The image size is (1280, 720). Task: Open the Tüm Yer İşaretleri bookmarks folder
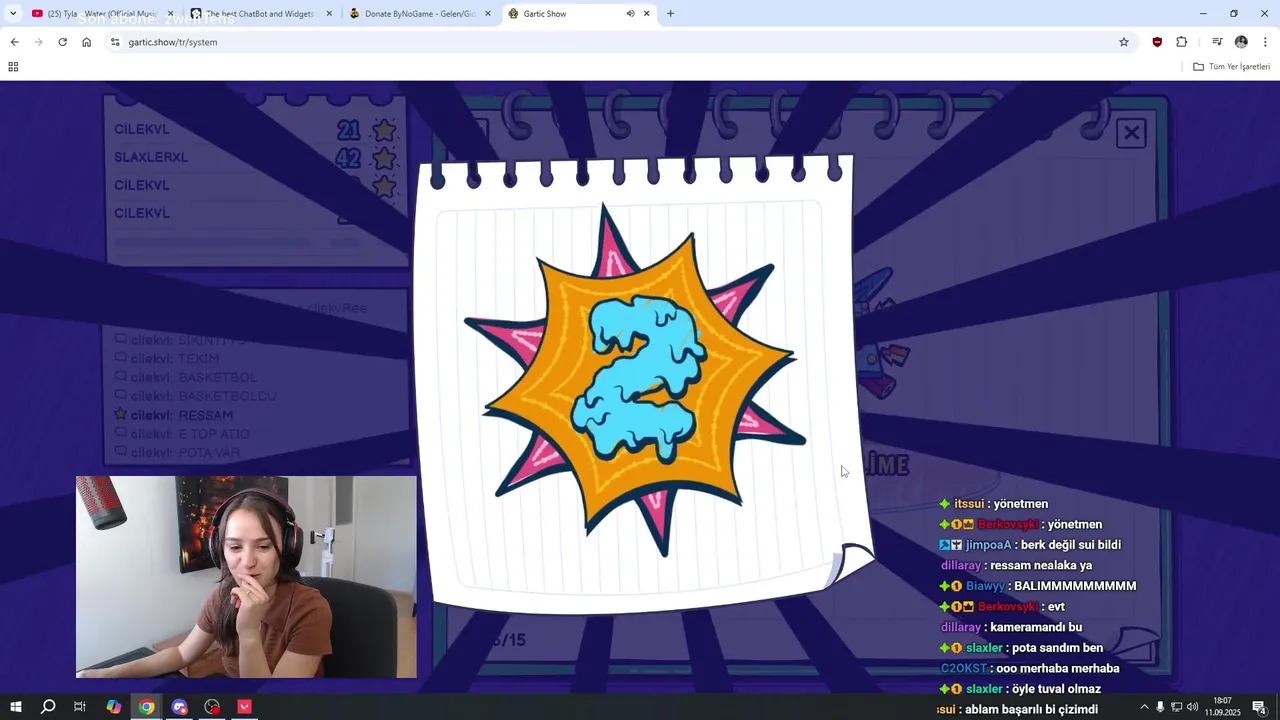point(1231,67)
